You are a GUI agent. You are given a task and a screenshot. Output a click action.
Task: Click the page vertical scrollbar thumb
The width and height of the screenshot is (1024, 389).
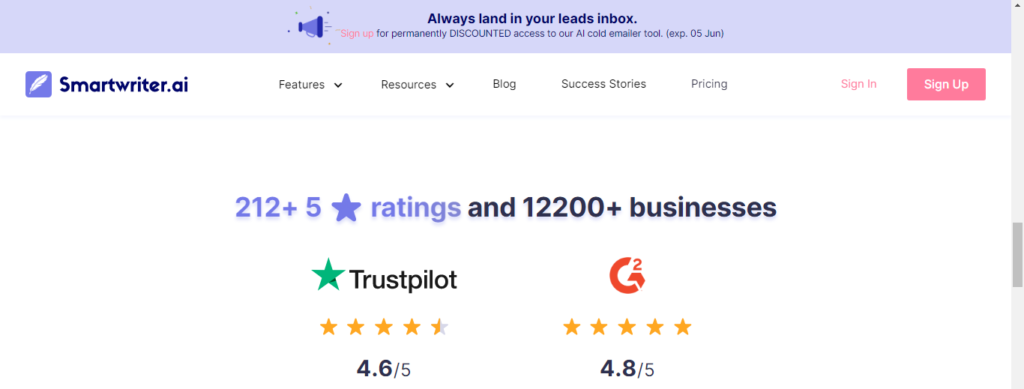pyautogui.click(x=1017, y=255)
